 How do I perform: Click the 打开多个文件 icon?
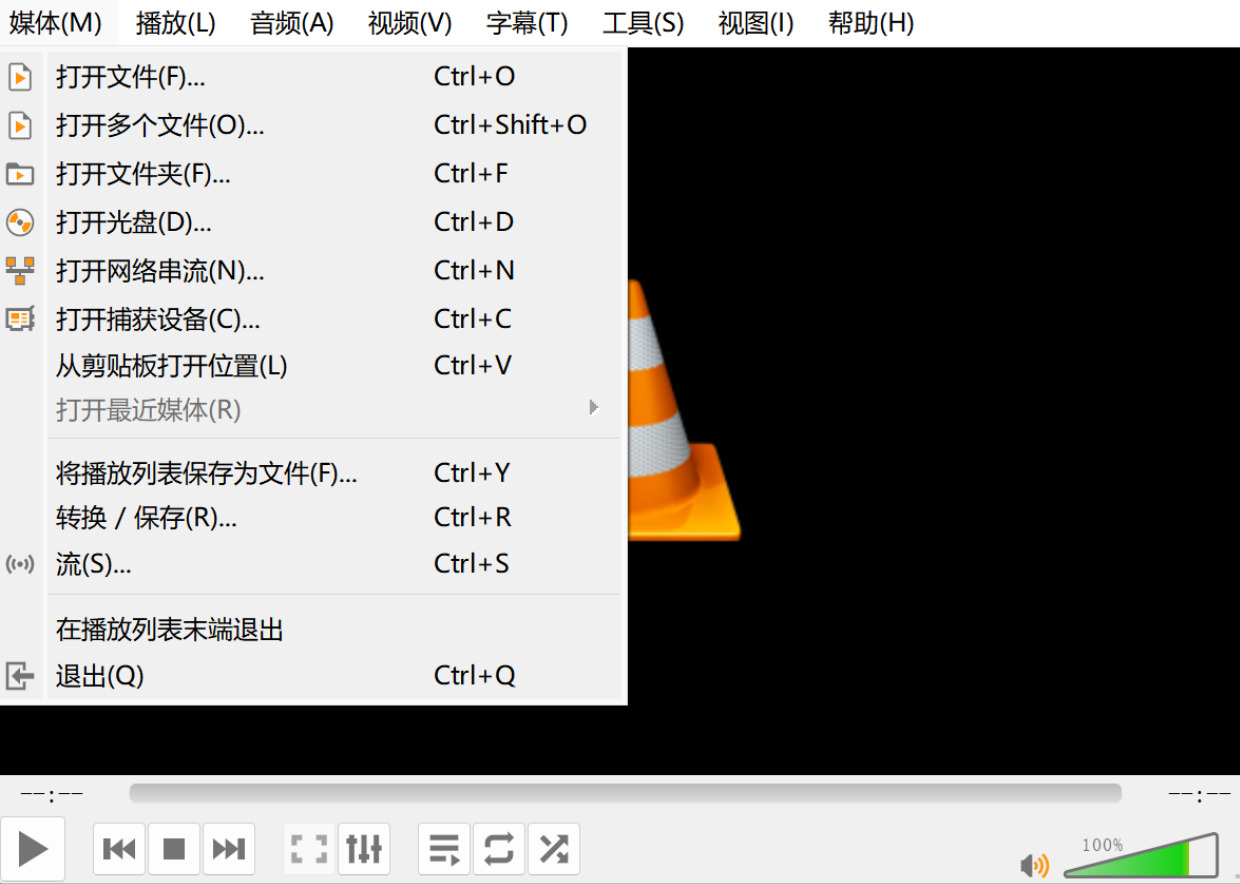tap(20, 126)
